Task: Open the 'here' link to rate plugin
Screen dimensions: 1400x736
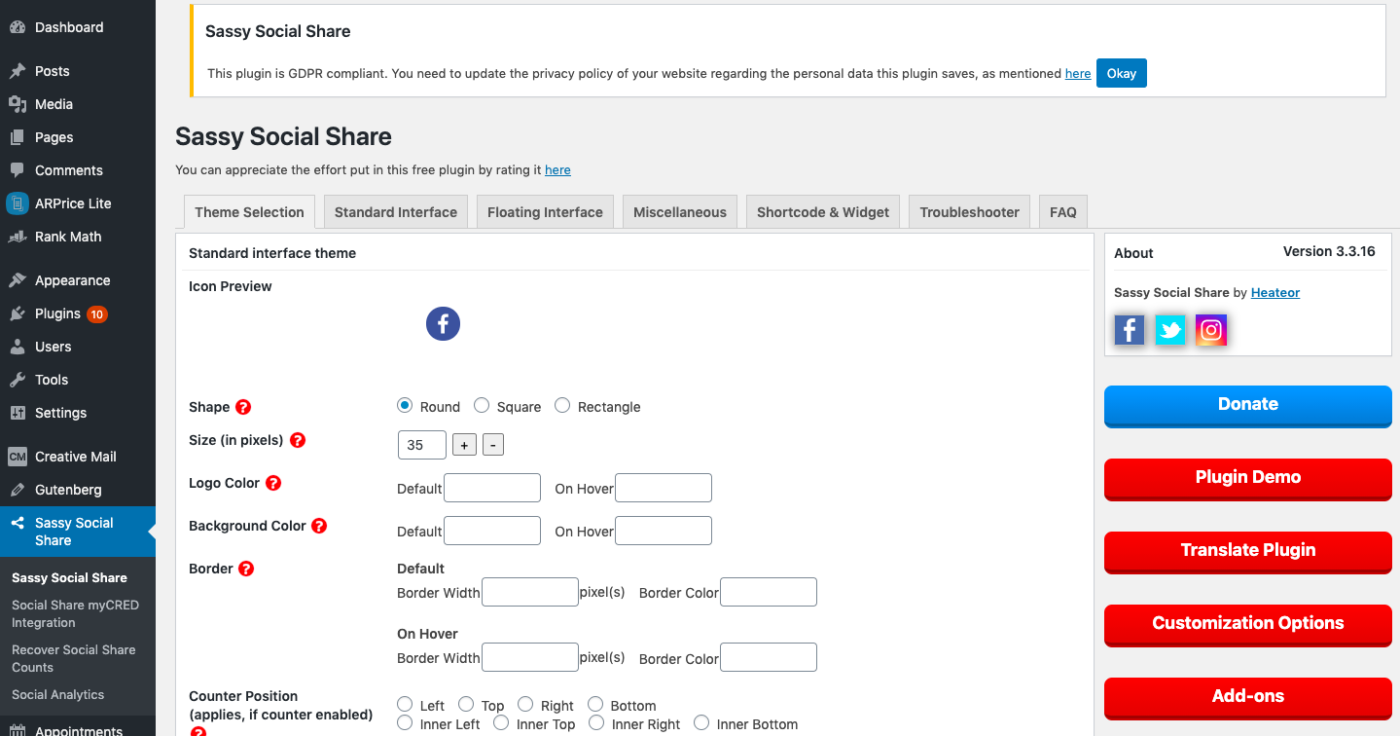Action: [x=558, y=170]
